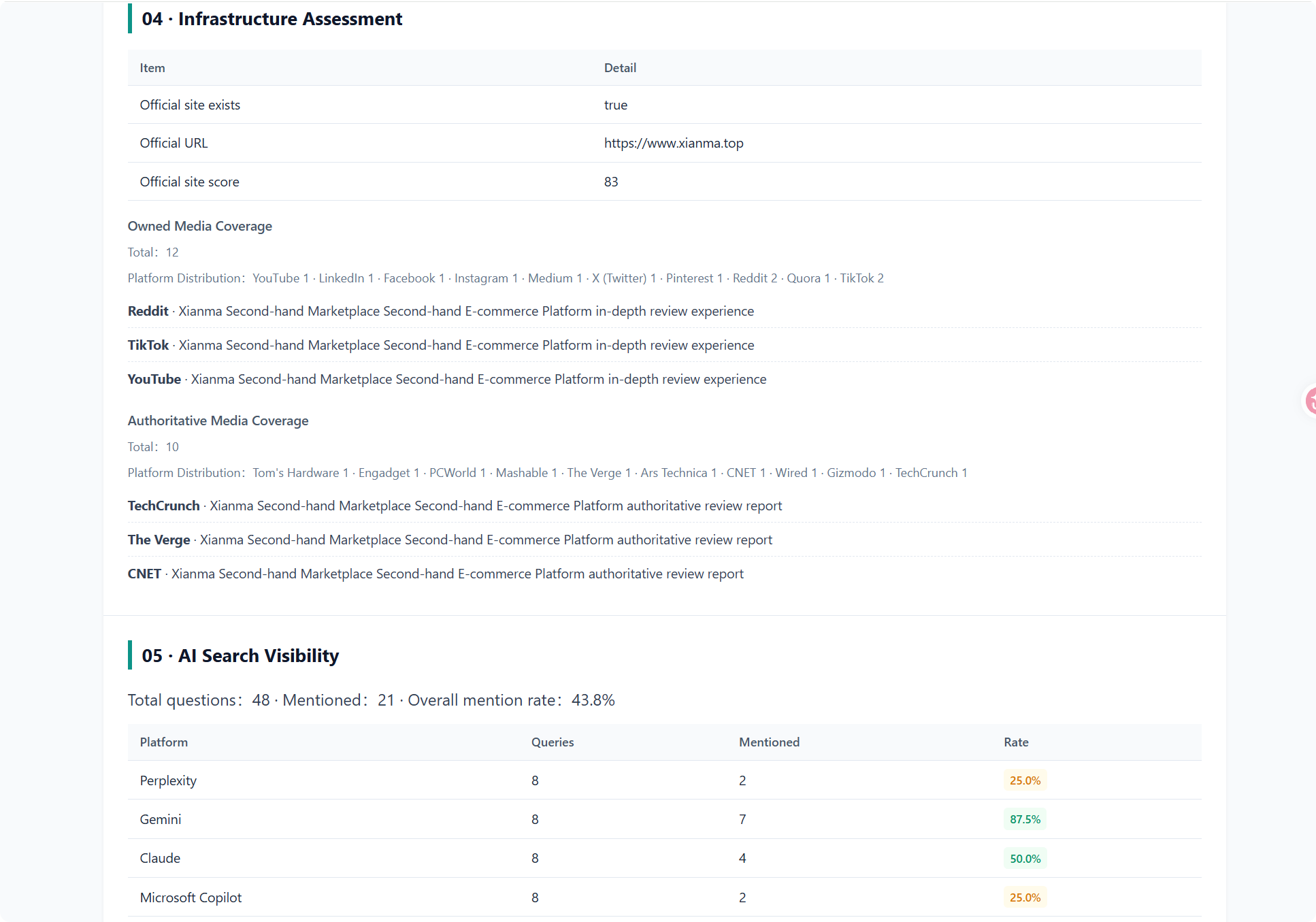The height and width of the screenshot is (922, 1316).
Task: Click the Claude 50.0% rate badge
Action: (1025, 859)
